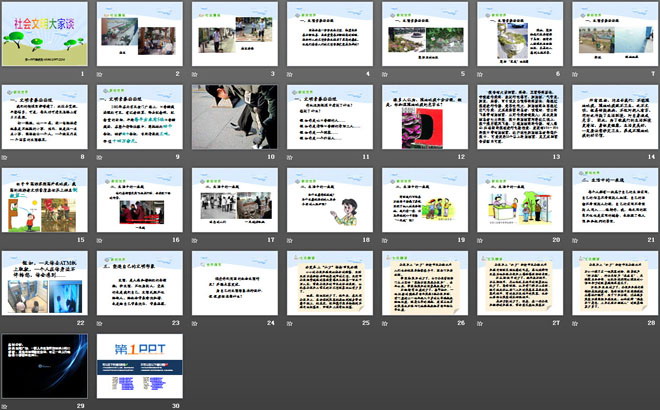Screen dimensions: 660x410
Task: Click the animation star icon under slide 1
Action: point(5,74)
